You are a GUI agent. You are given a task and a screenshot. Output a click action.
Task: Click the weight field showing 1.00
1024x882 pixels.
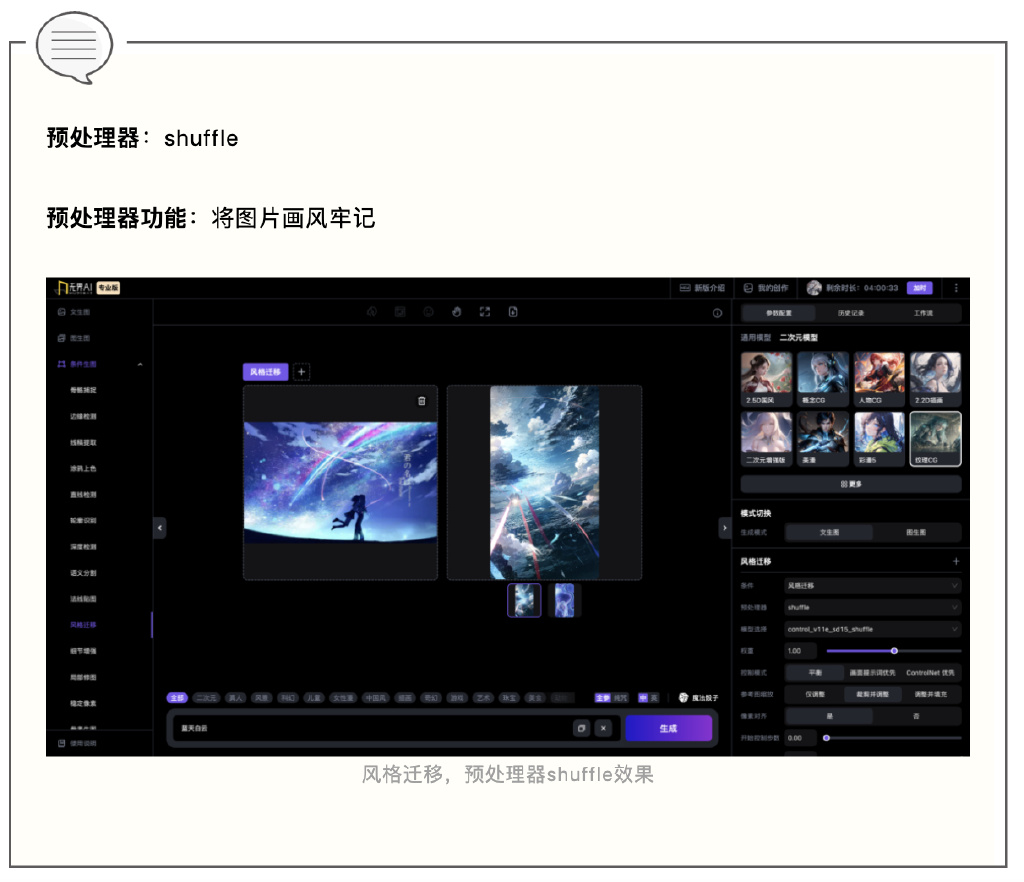click(801, 651)
